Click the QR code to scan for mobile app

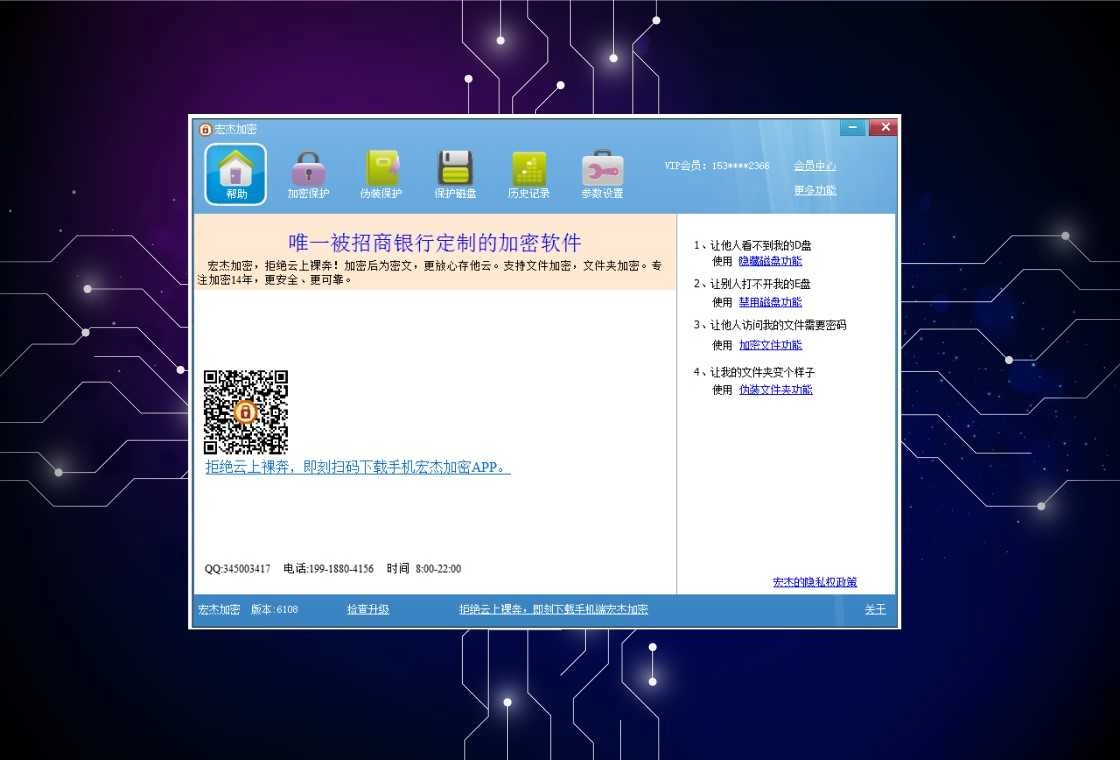[245, 410]
